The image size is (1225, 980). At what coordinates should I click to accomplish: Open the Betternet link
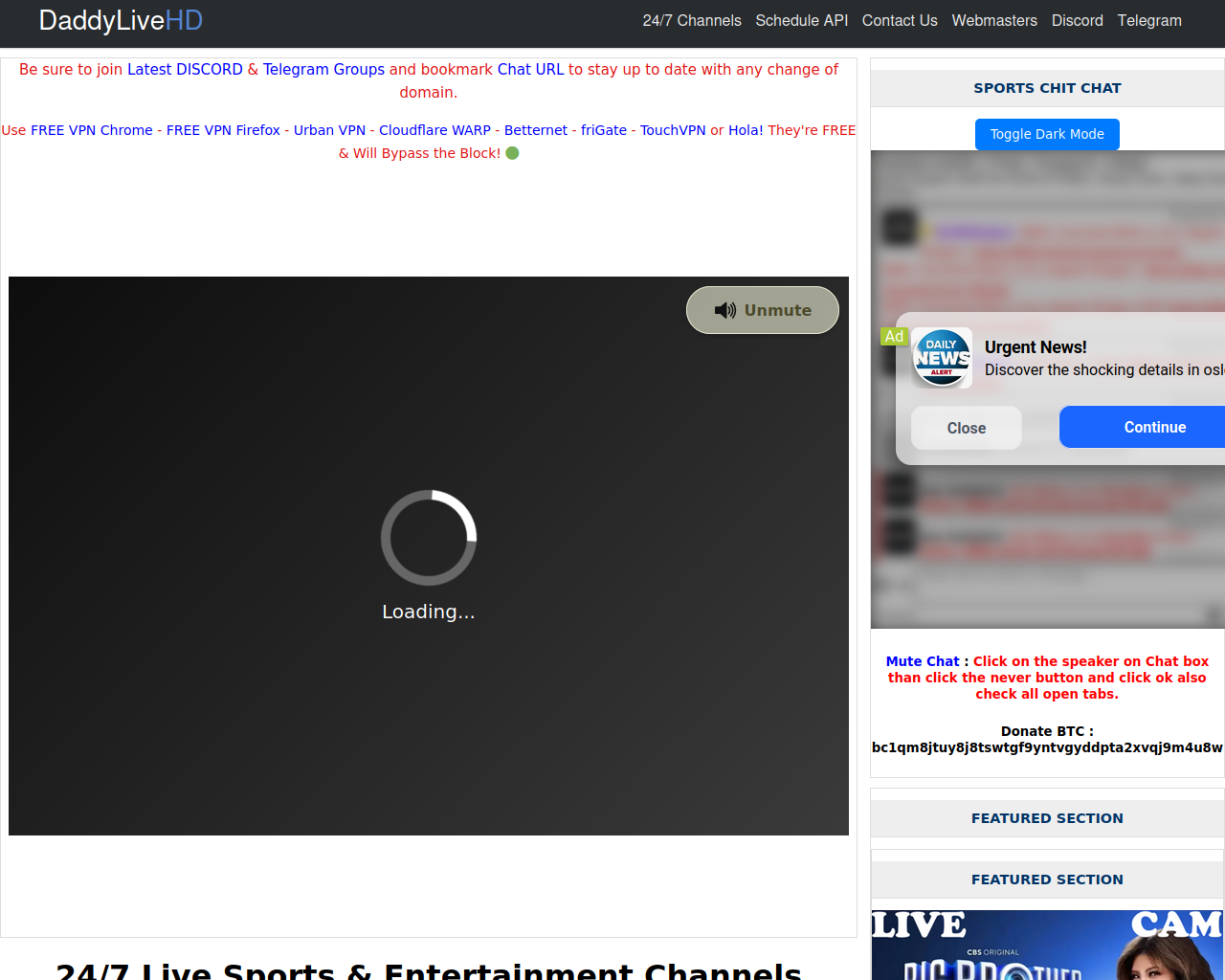click(536, 130)
